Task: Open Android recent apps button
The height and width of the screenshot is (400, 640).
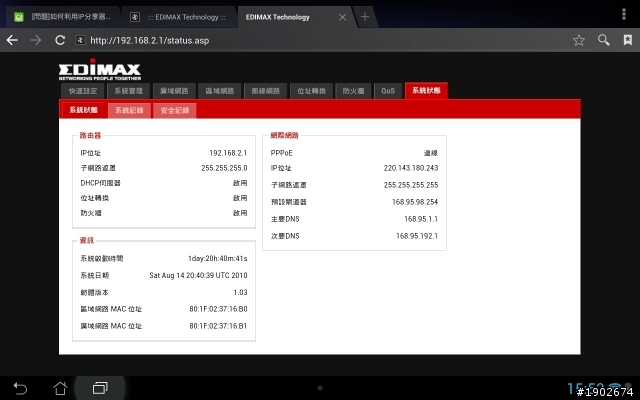Action: click(x=100, y=388)
